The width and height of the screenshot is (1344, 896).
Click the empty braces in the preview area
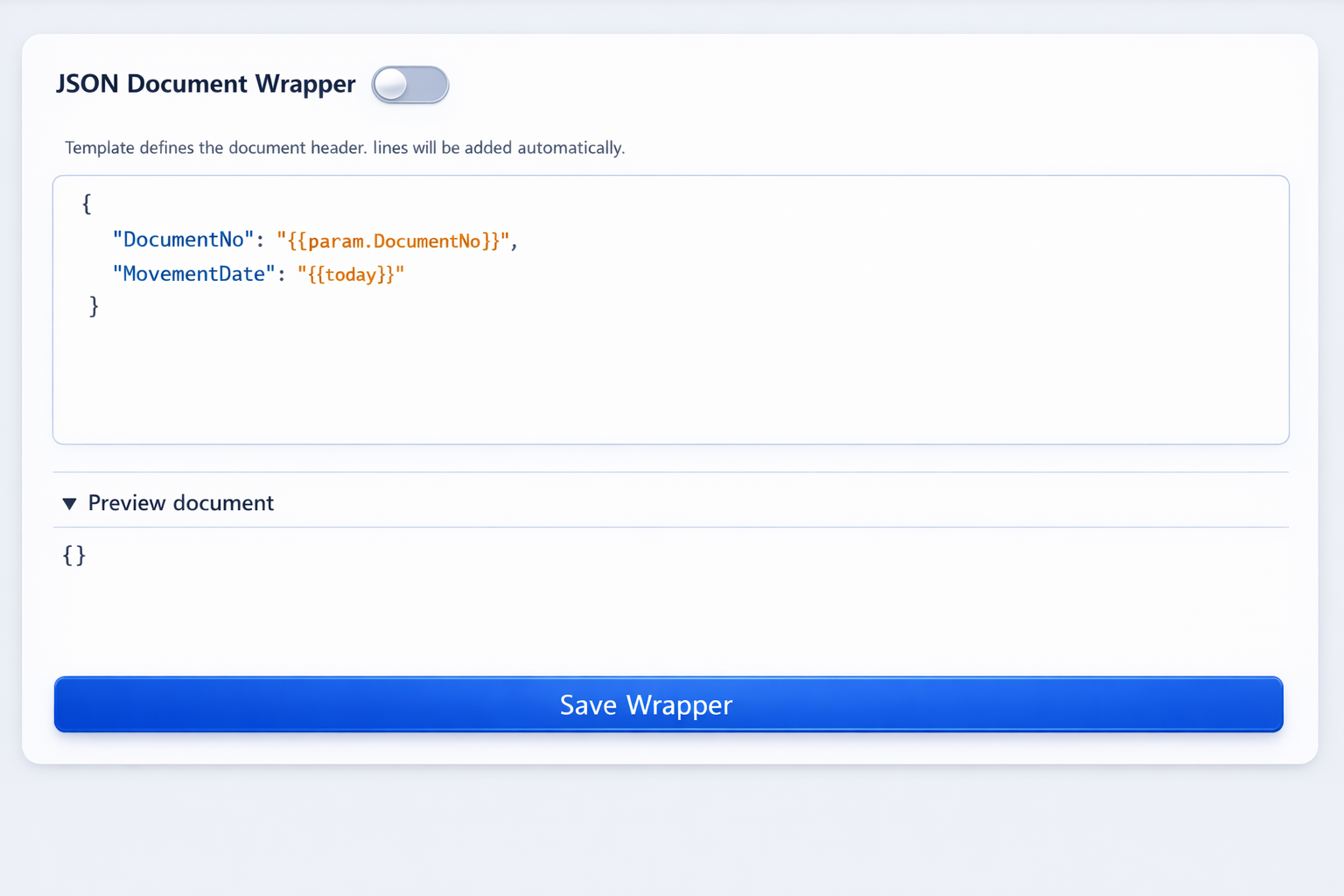(74, 556)
